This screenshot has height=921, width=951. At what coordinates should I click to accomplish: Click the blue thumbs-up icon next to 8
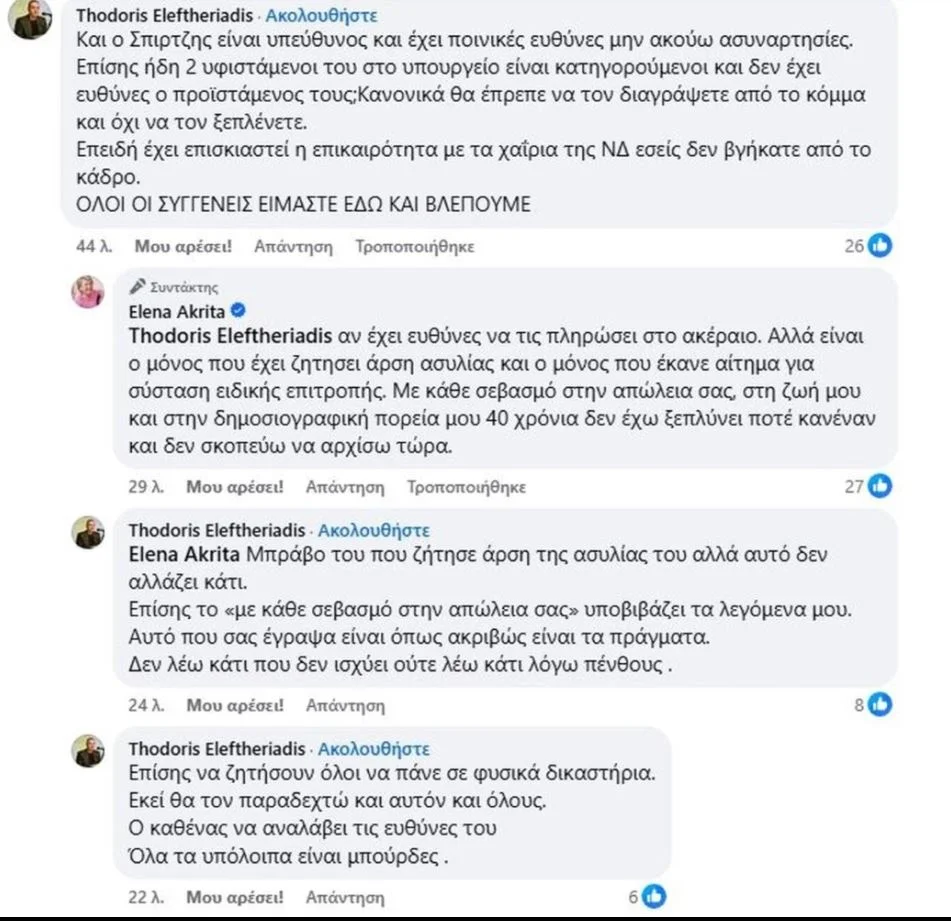coord(881,705)
